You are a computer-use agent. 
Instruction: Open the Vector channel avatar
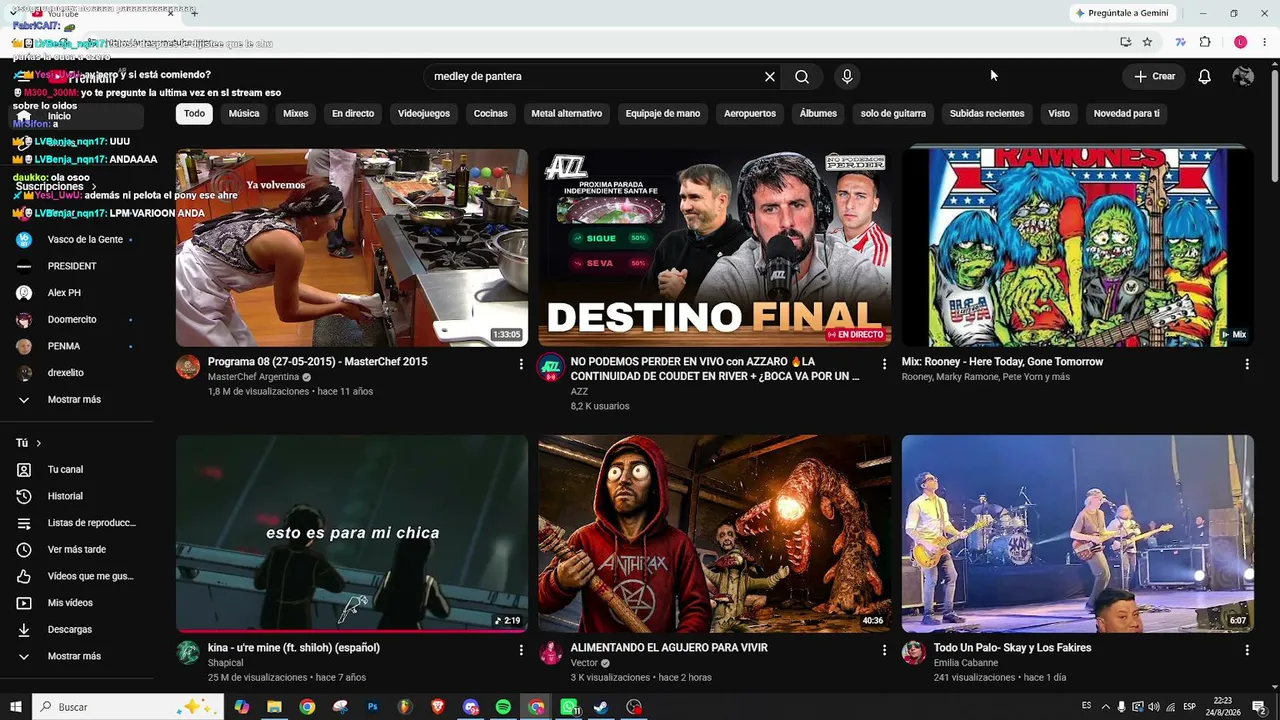(x=550, y=653)
